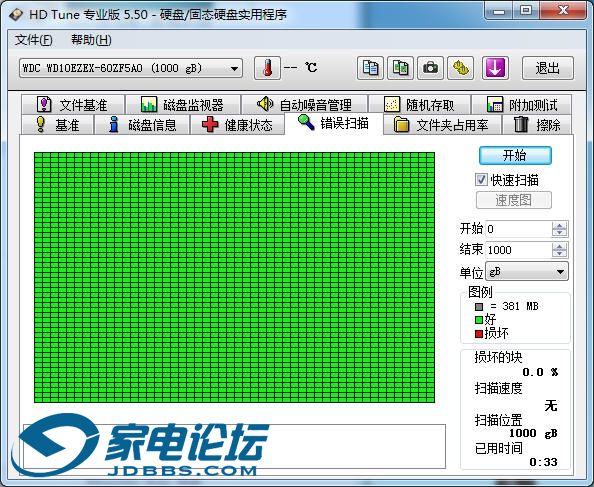Image resolution: width=594 pixels, height=487 pixels.
Task: Click the purple down-arrow icon
Action: click(496, 68)
